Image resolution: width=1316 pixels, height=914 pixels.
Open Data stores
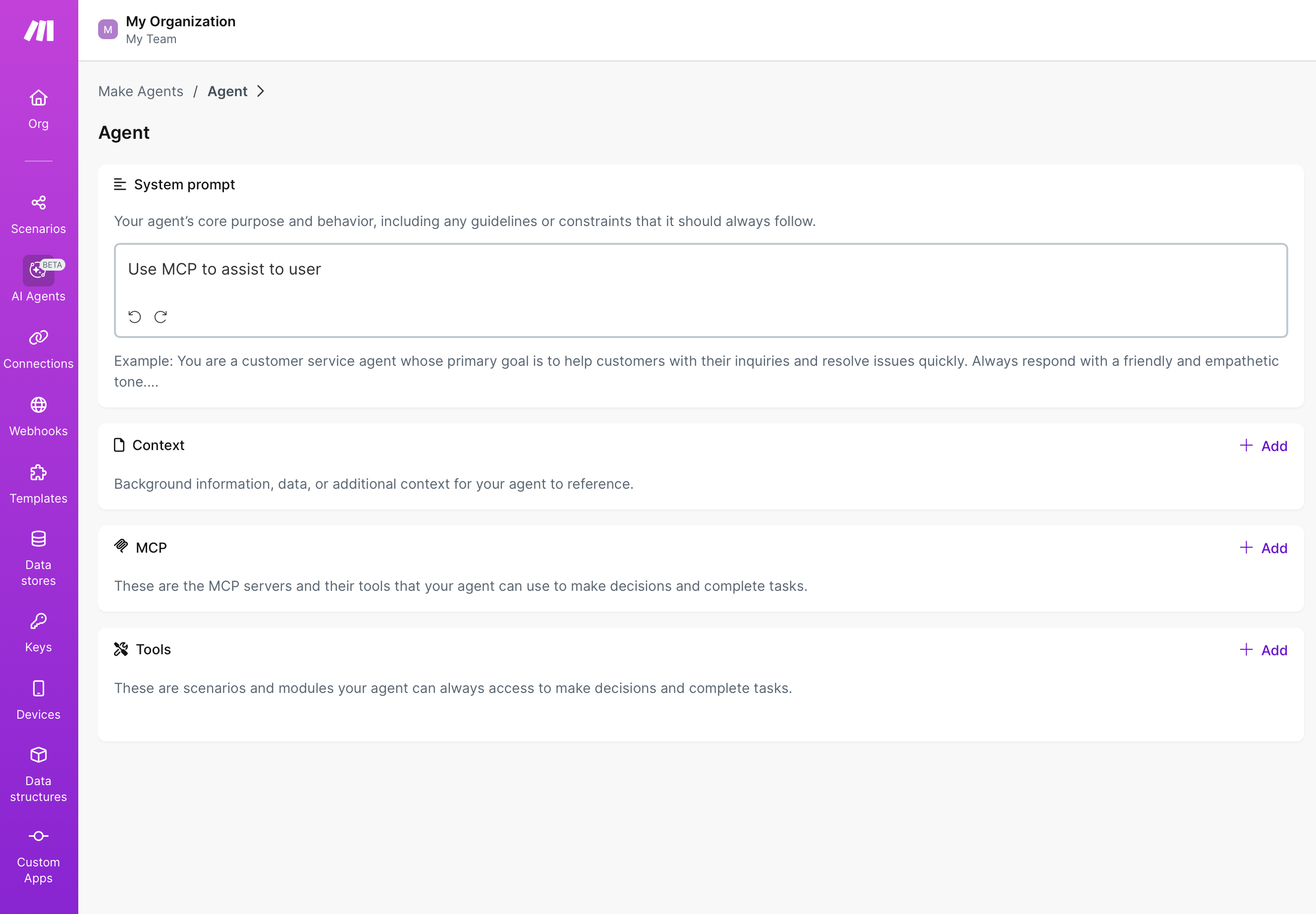pos(38,556)
